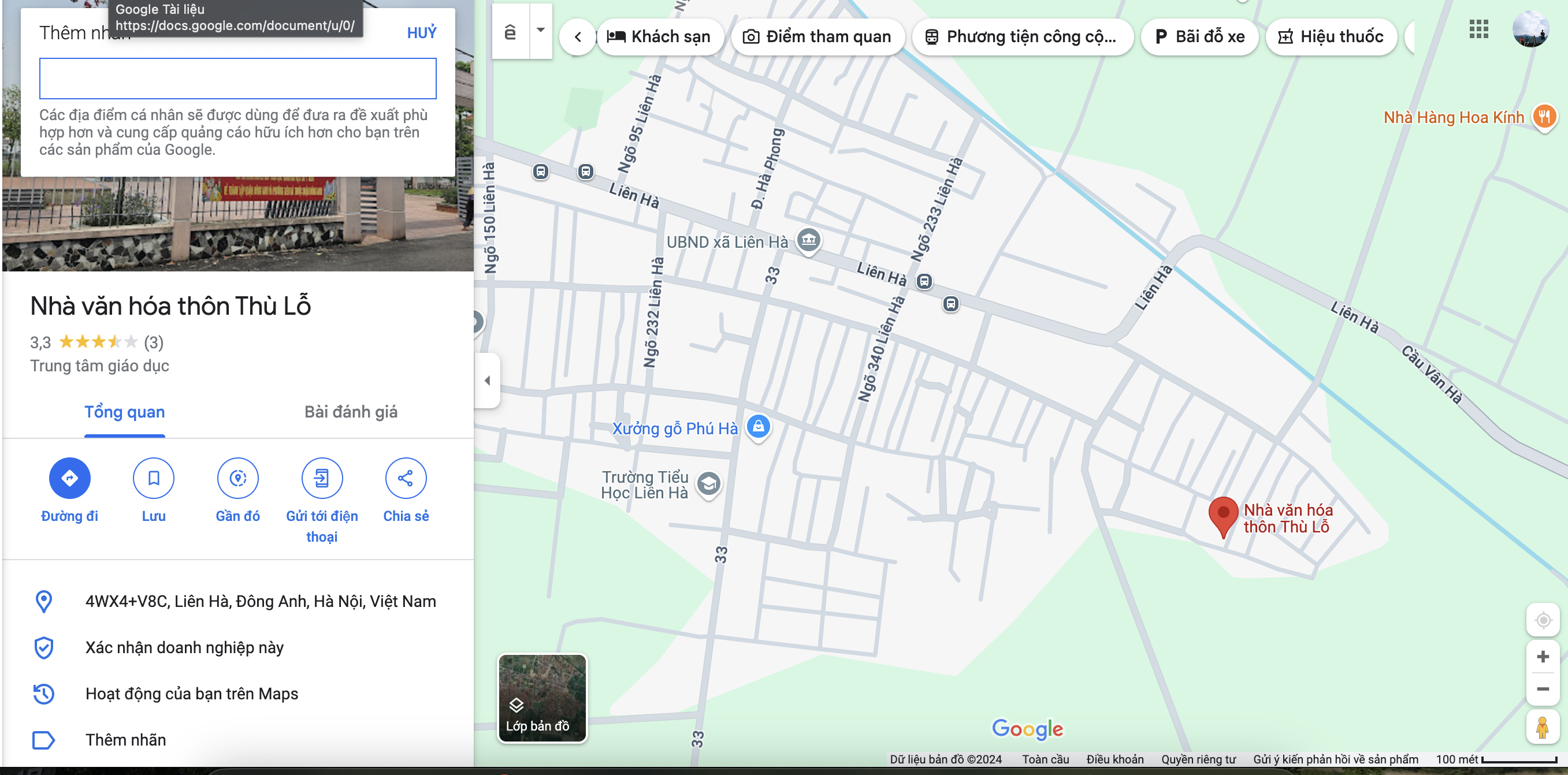Click the my location target button
1568x775 pixels.
coord(1543,620)
